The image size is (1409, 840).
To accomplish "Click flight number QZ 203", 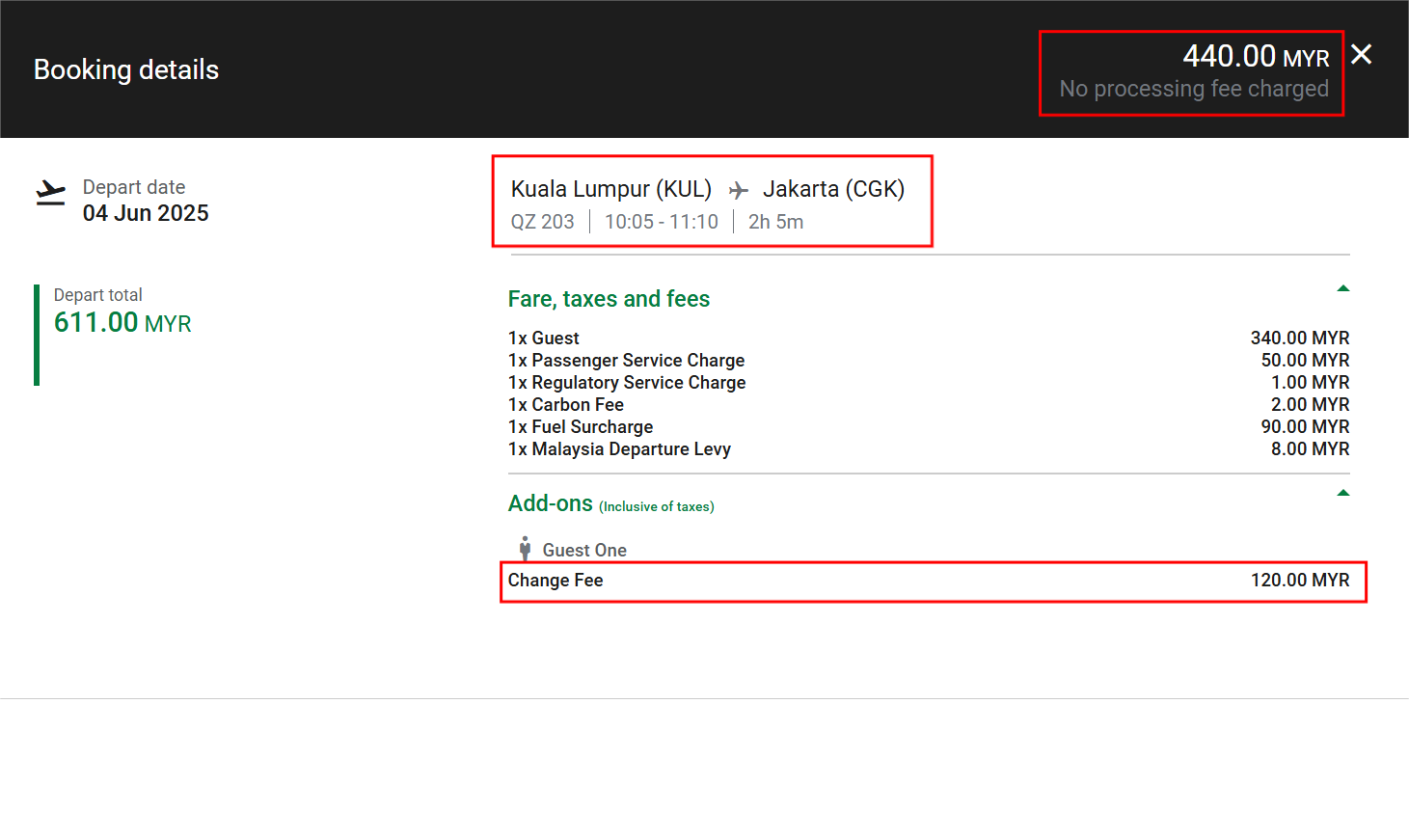I will coord(542,222).
